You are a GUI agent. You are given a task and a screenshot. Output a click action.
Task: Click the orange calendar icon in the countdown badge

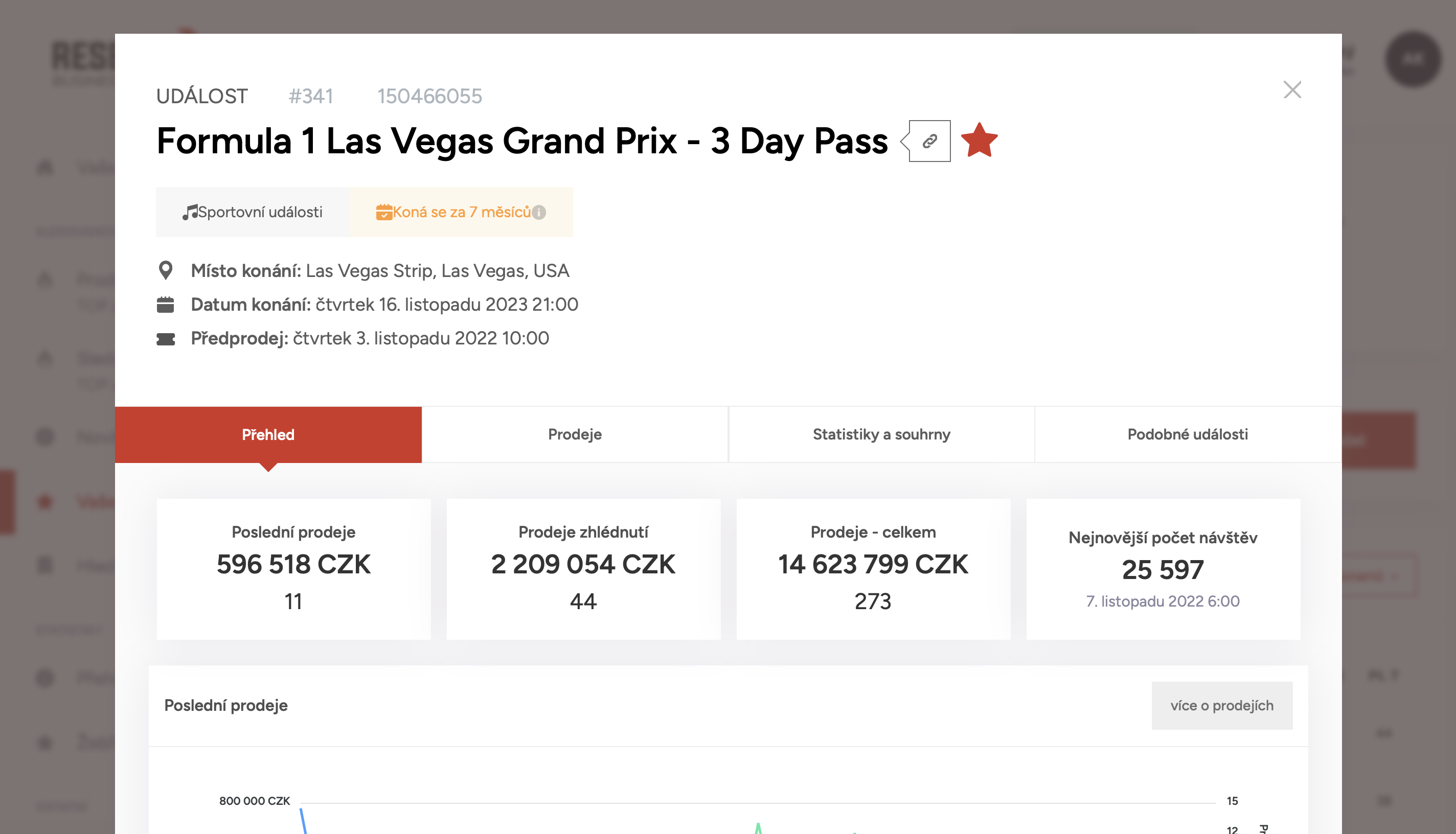click(x=384, y=213)
